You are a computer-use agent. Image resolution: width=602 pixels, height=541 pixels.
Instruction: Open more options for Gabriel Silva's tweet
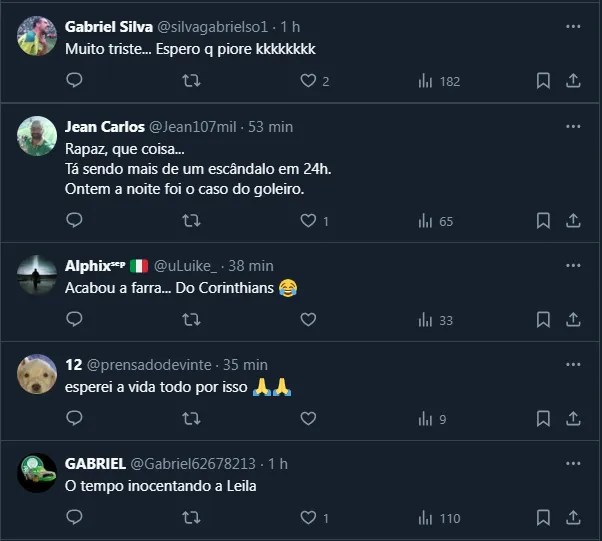[x=573, y=25]
